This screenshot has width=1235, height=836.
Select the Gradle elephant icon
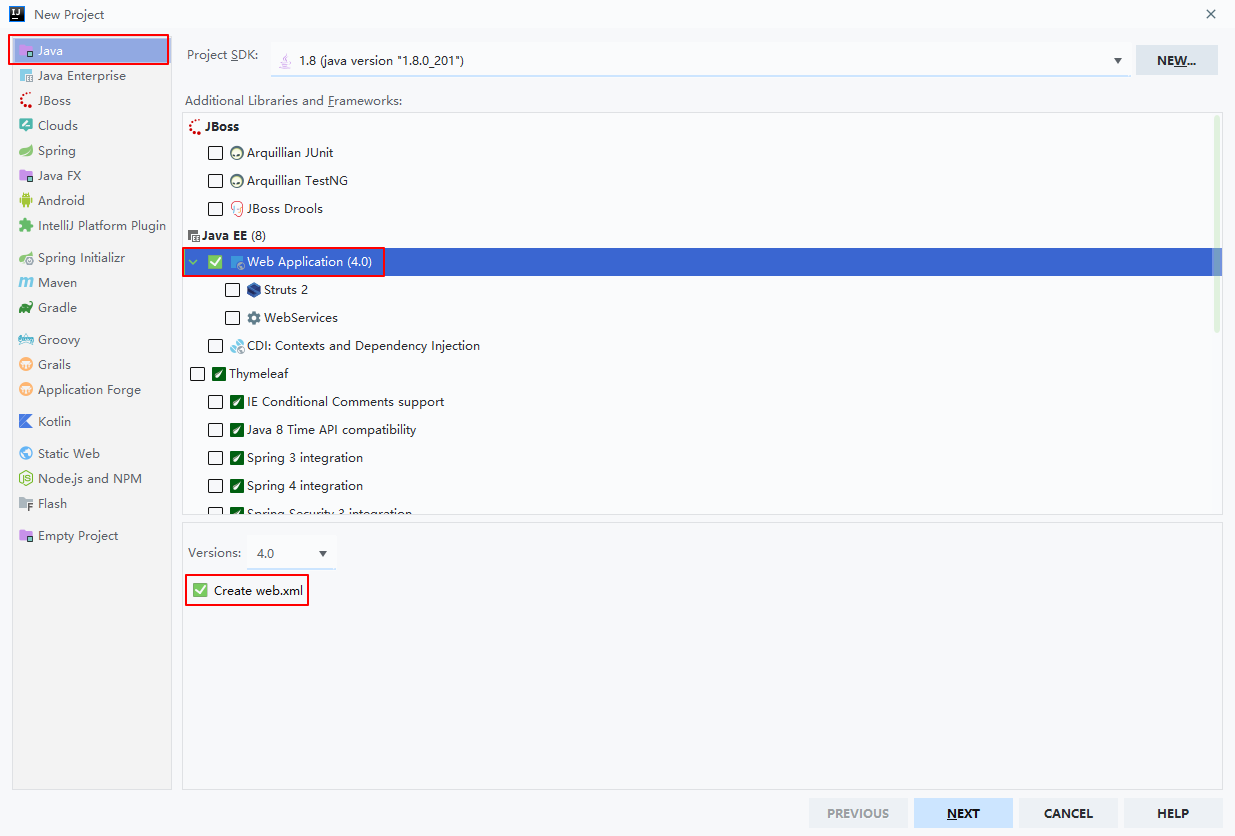(x=26, y=307)
